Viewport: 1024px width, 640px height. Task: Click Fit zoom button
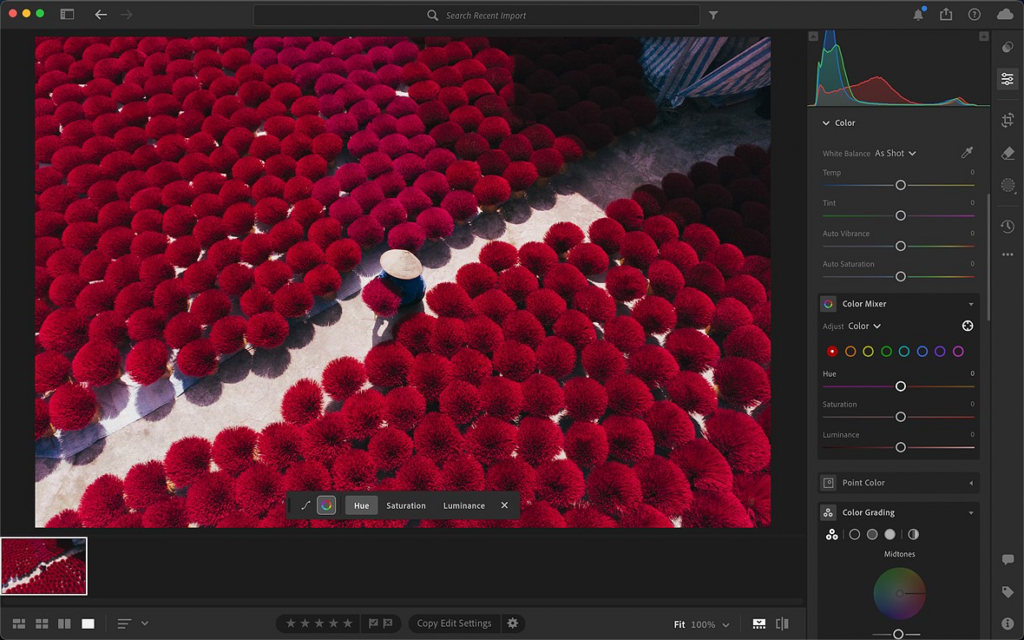679,624
